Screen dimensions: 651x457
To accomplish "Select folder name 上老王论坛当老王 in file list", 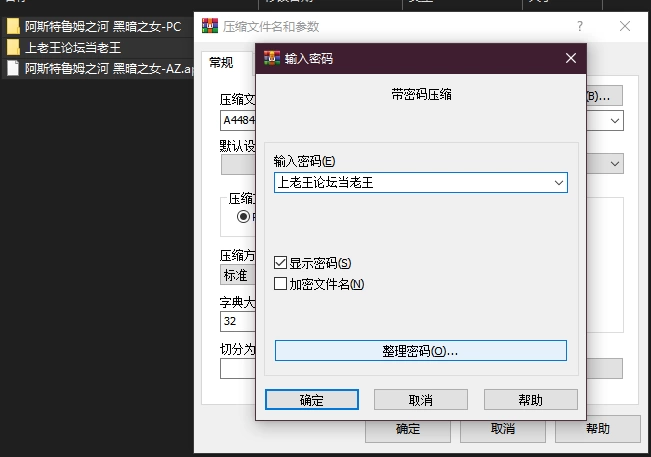I will pyautogui.click(x=73, y=47).
